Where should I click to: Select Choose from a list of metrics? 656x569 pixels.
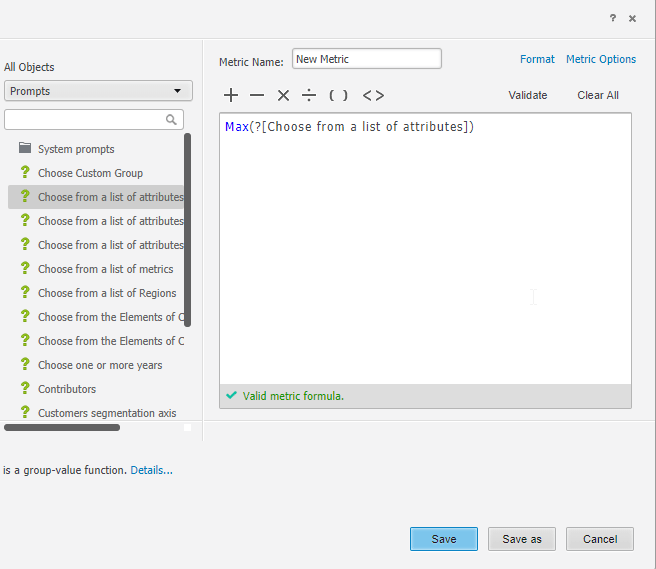(x=105, y=269)
